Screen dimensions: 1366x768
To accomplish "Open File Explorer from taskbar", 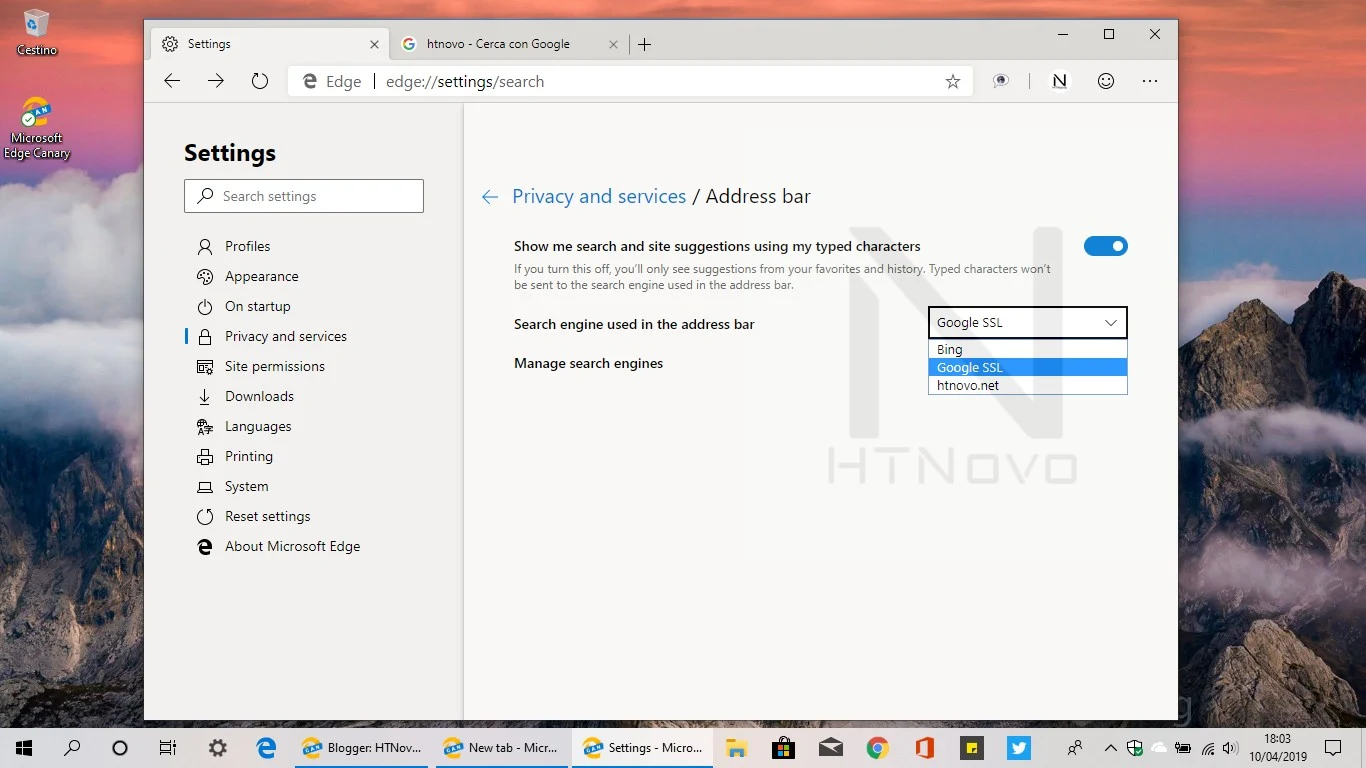I will [737, 747].
